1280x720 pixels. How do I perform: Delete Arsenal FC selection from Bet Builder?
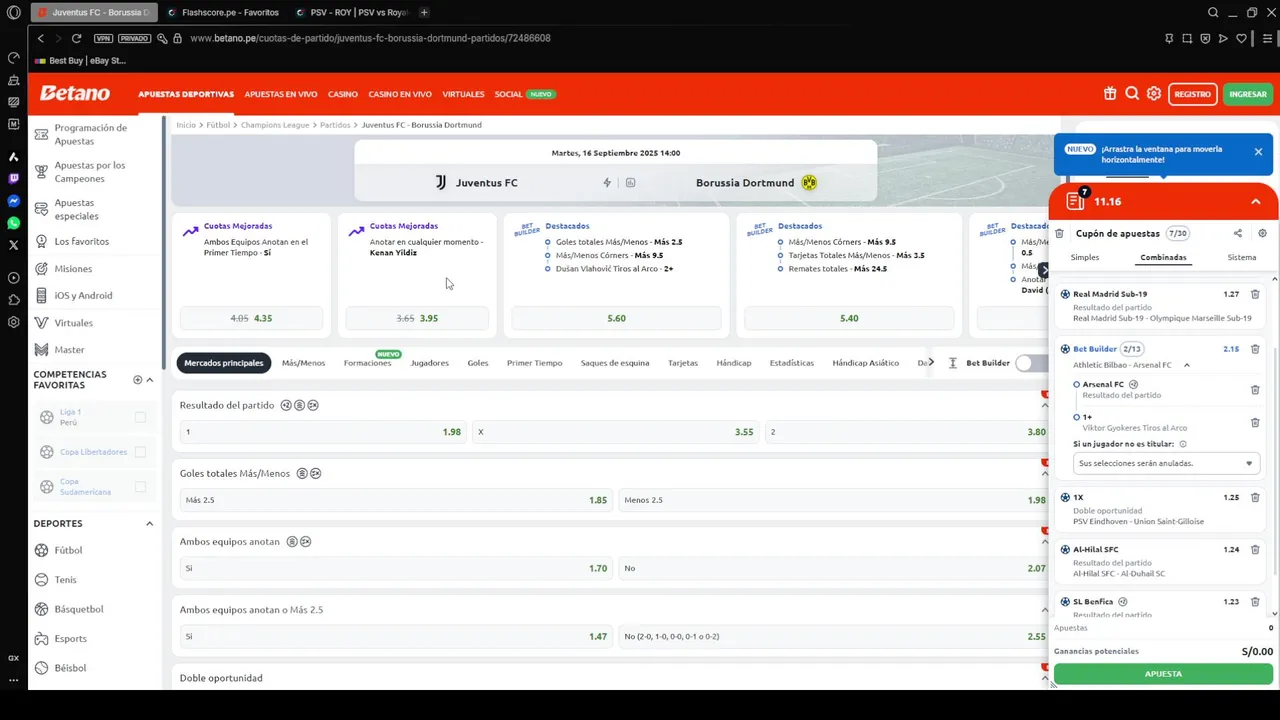coord(1255,390)
